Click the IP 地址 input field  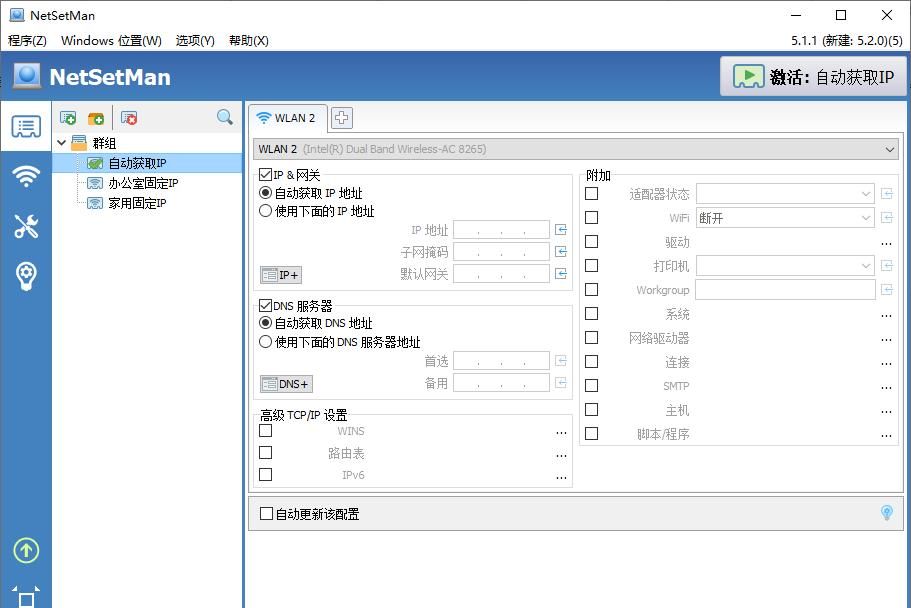pos(501,230)
